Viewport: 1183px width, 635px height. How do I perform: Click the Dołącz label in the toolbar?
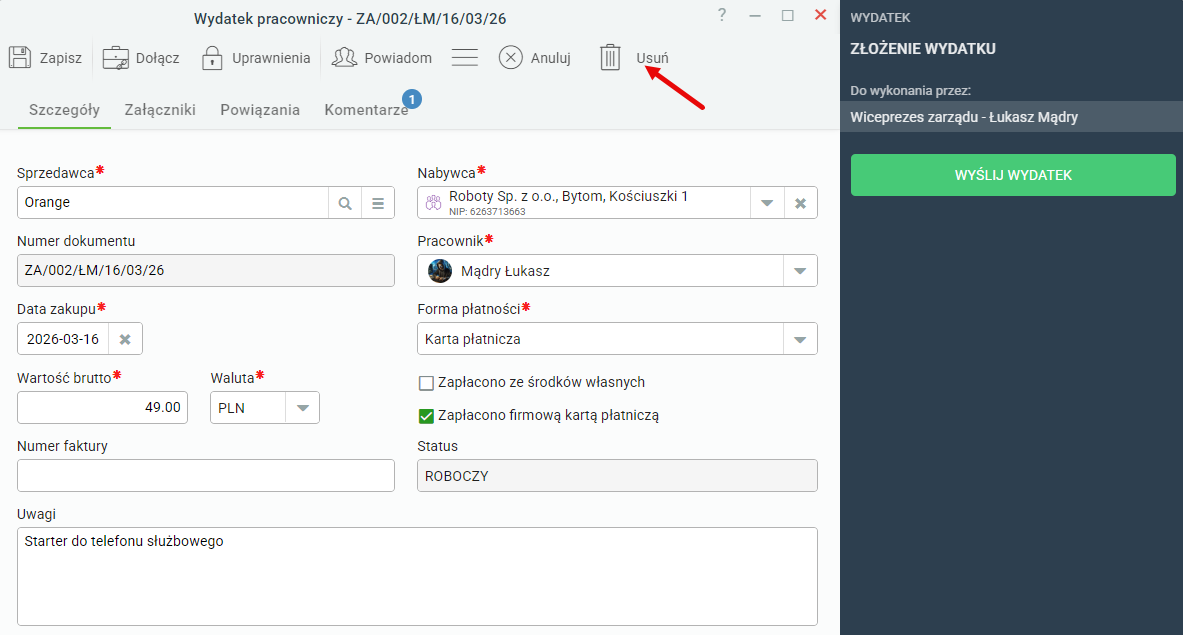click(158, 58)
